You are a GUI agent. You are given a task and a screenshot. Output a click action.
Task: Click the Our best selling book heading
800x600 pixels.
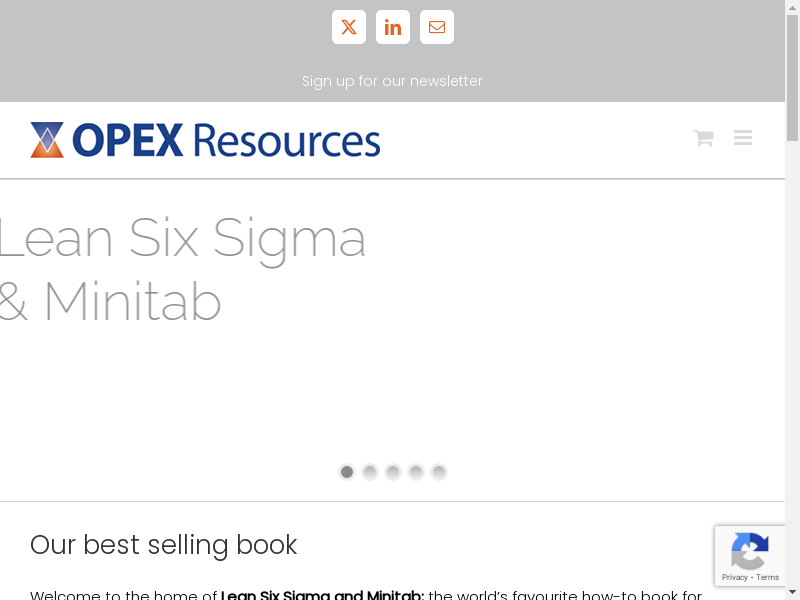coord(164,545)
